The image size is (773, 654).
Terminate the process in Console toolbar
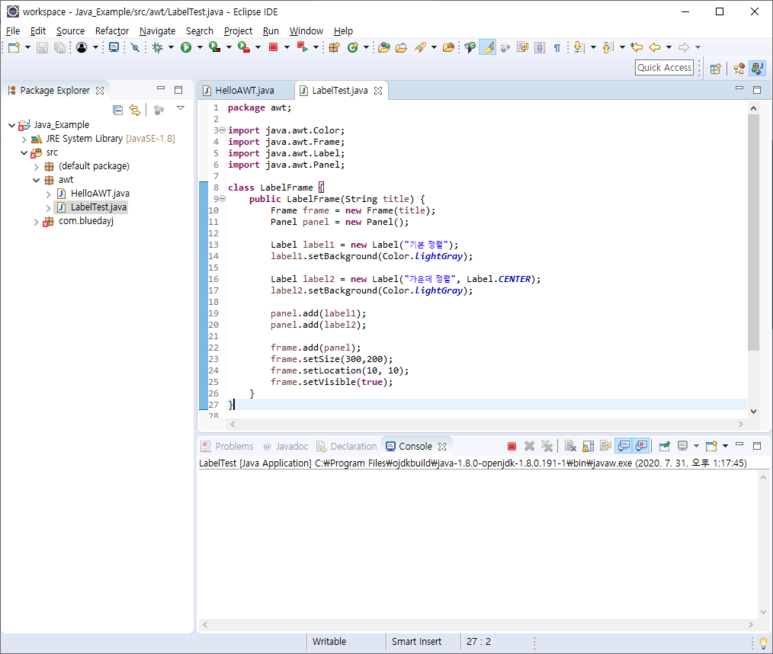[x=512, y=446]
